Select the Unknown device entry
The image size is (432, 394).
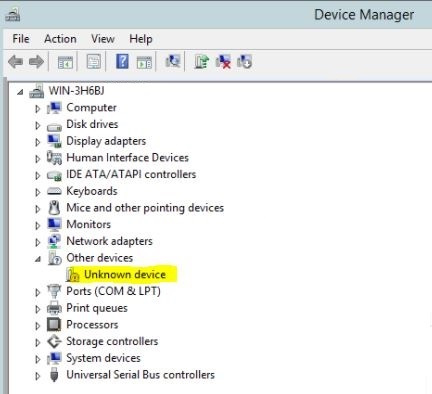click(125, 274)
